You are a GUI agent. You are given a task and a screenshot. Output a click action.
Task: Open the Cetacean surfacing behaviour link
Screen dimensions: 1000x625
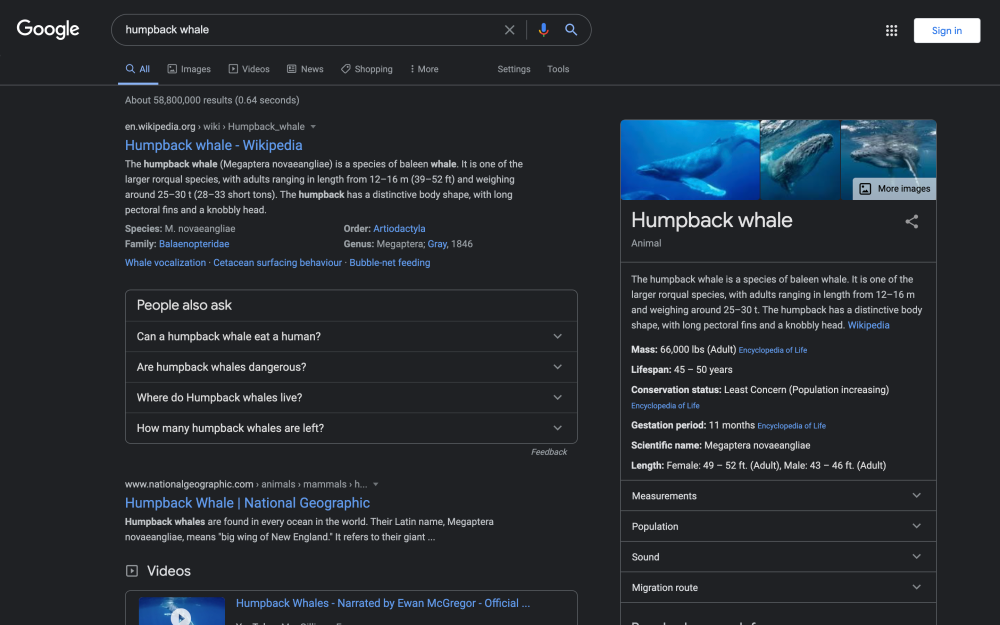point(277,263)
